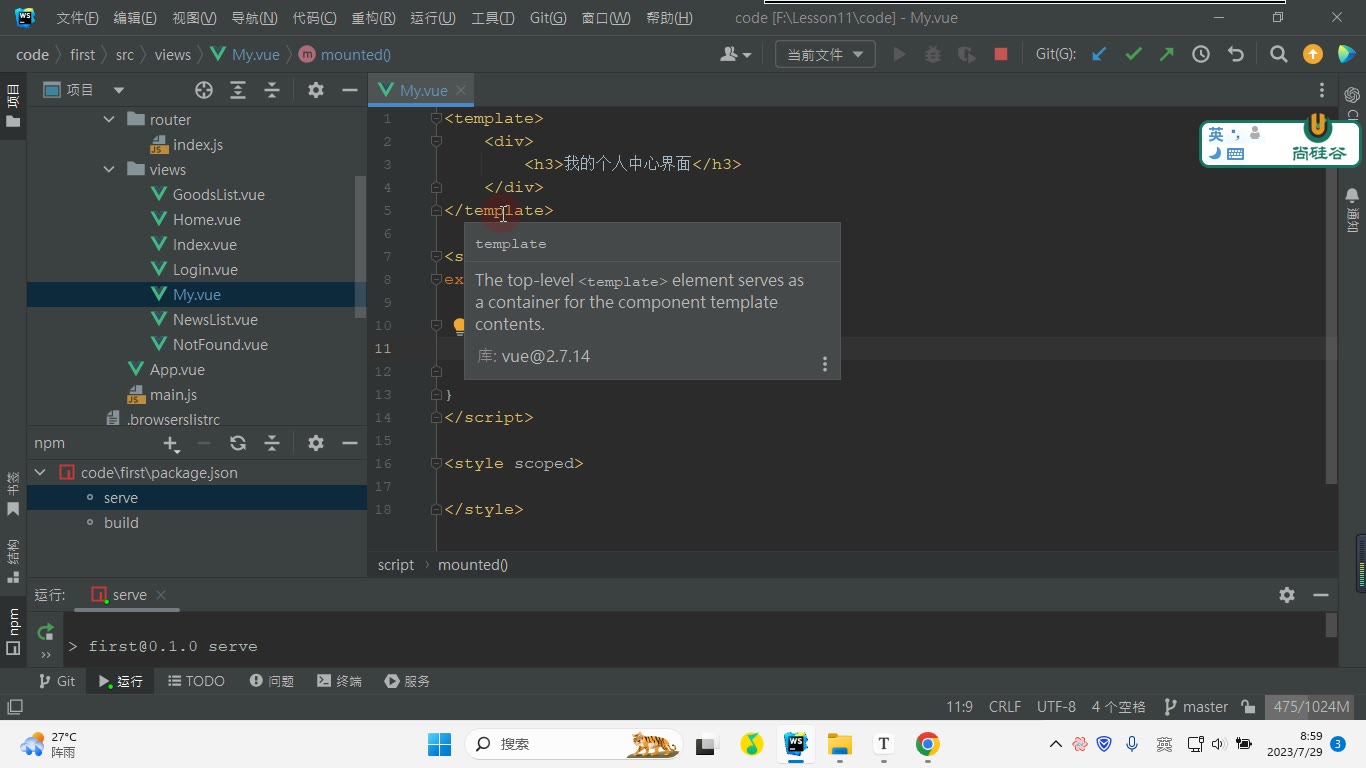The height and width of the screenshot is (768, 1366).
Task: Click master branch in status bar
Action: click(x=1196, y=707)
